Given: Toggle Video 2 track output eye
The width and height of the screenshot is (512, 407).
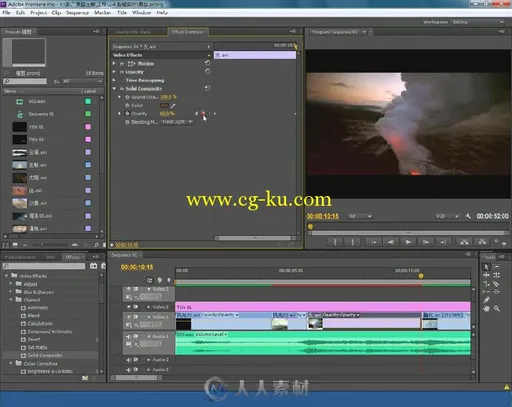Looking at the screenshot, I should tap(129, 307).
